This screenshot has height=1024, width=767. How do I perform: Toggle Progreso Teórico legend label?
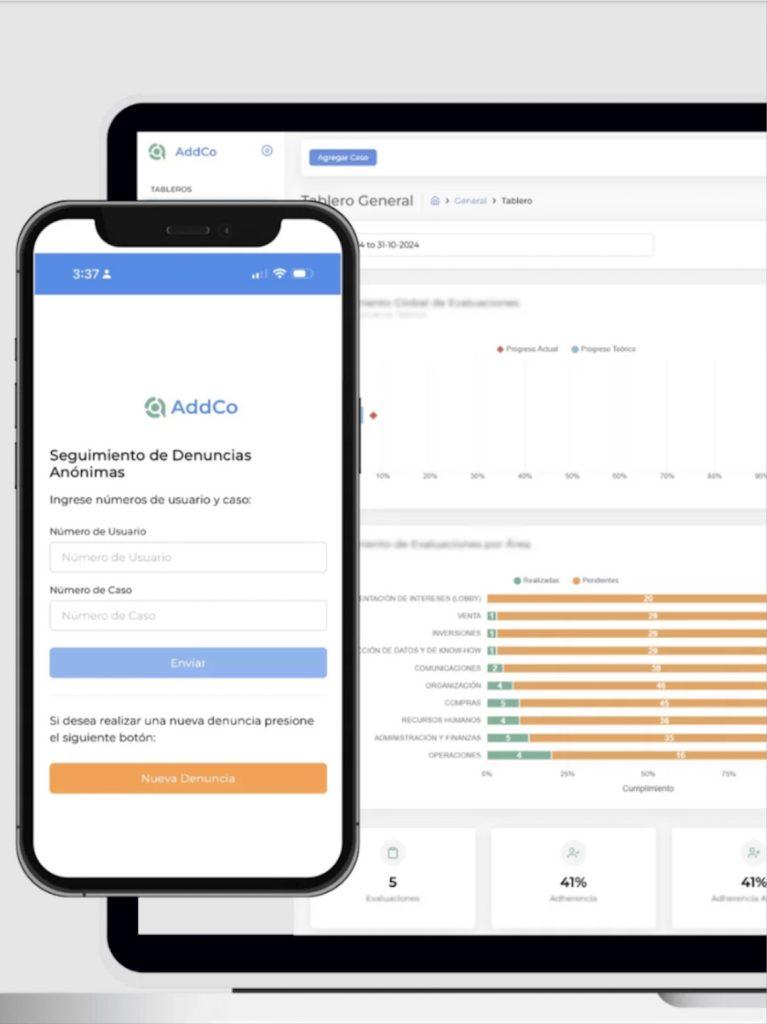pyautogui.click(x=608, y=349)
